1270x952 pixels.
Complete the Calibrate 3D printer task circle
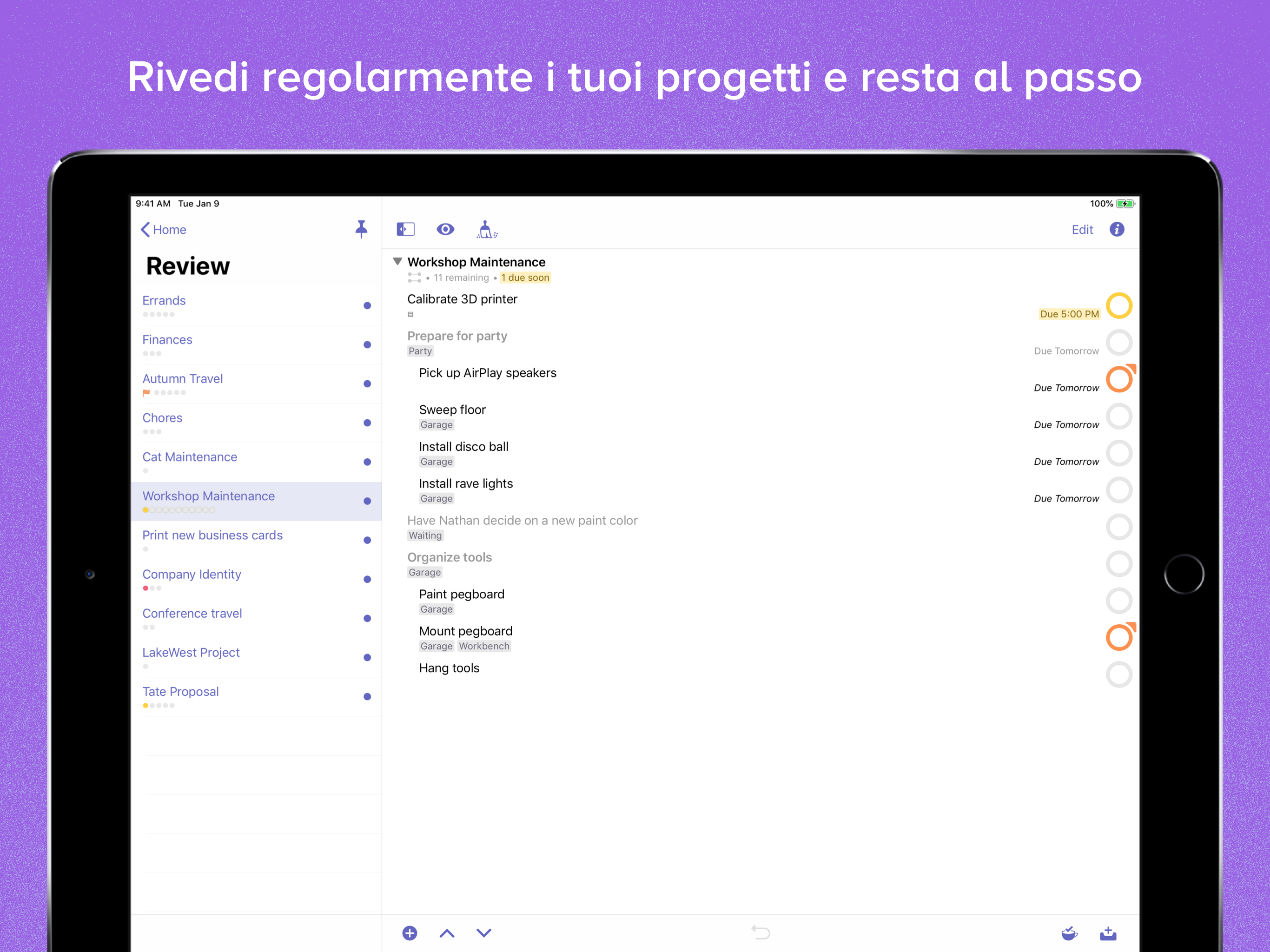point(1119,305)
